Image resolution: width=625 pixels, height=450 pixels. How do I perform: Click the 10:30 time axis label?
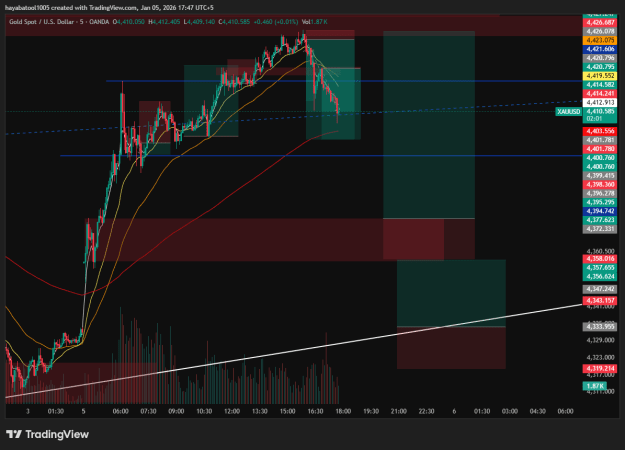tap(204, 411)
